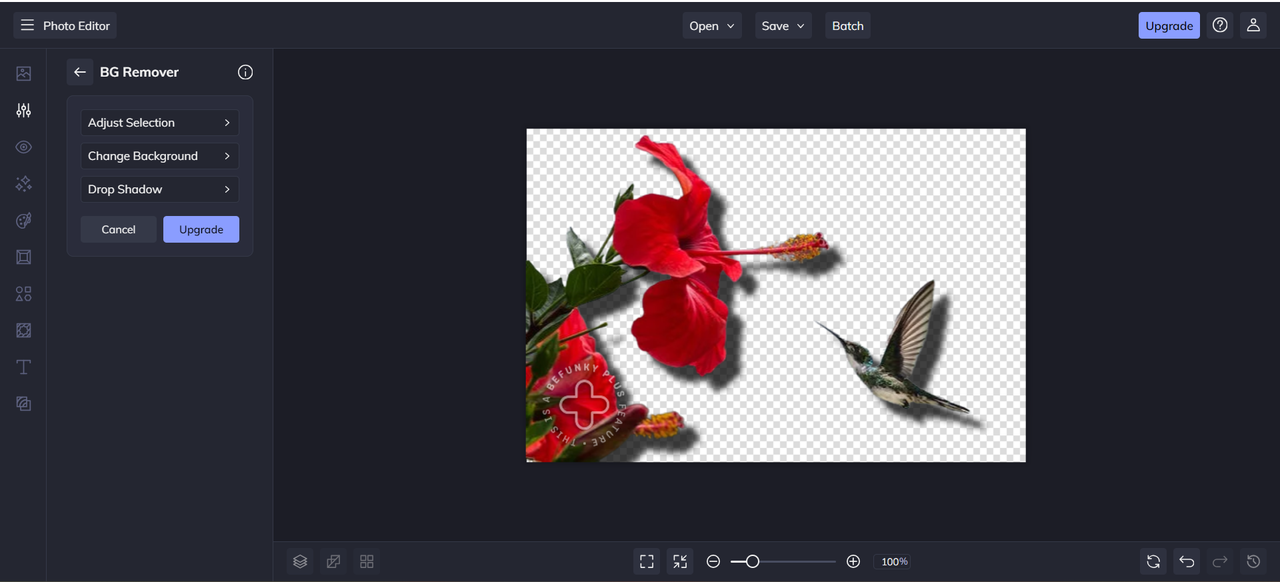Expand the Drop Shadow option
The image size is (1280, 582).
coord(160,189)
